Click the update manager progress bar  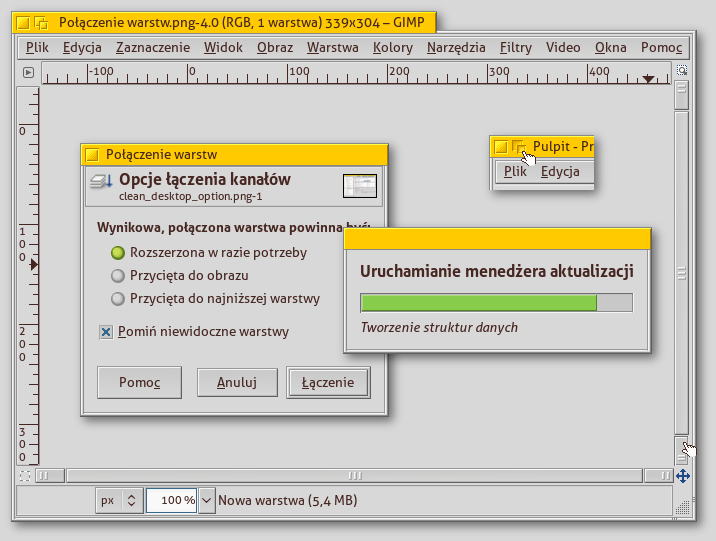[496, 303]
